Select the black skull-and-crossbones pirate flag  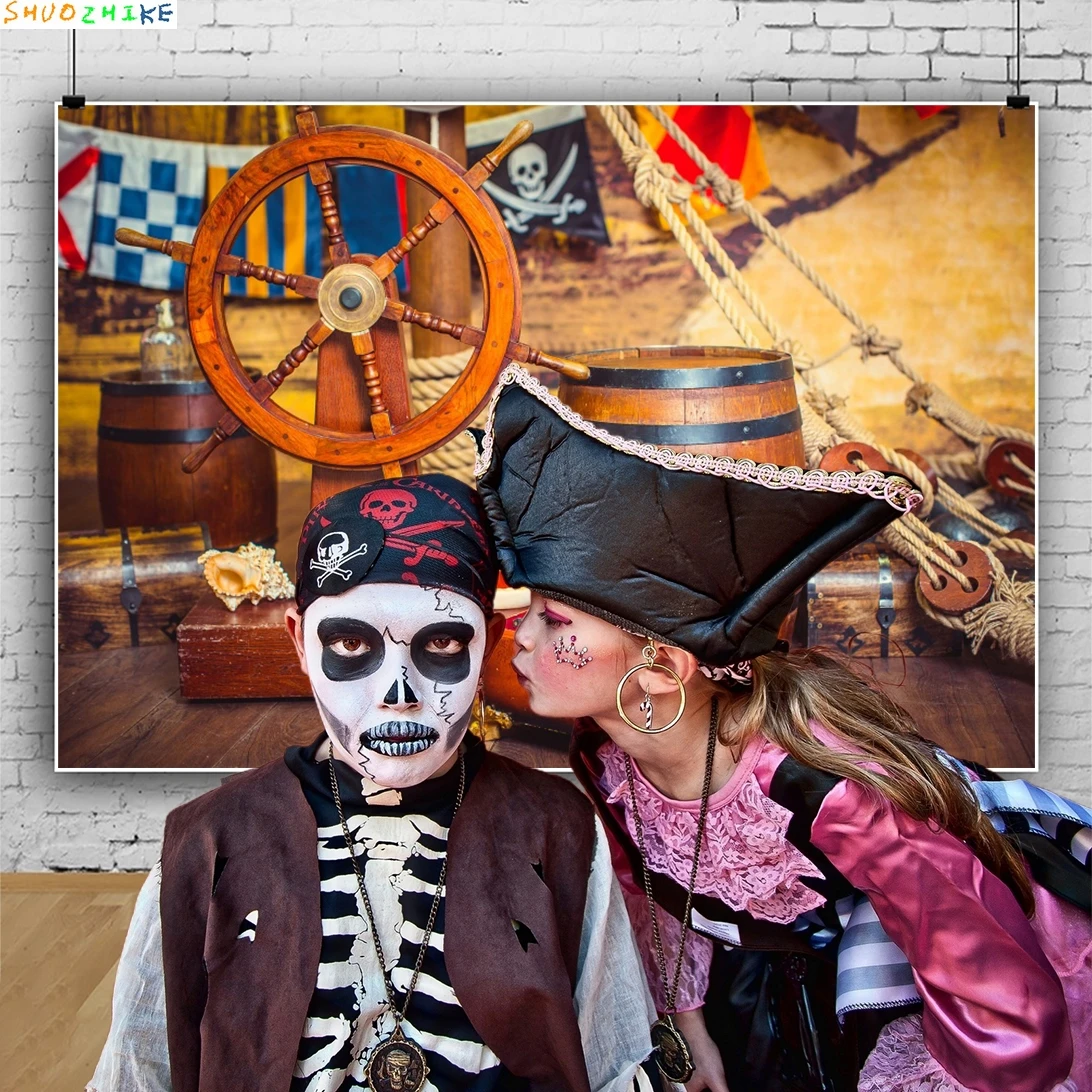535,177
